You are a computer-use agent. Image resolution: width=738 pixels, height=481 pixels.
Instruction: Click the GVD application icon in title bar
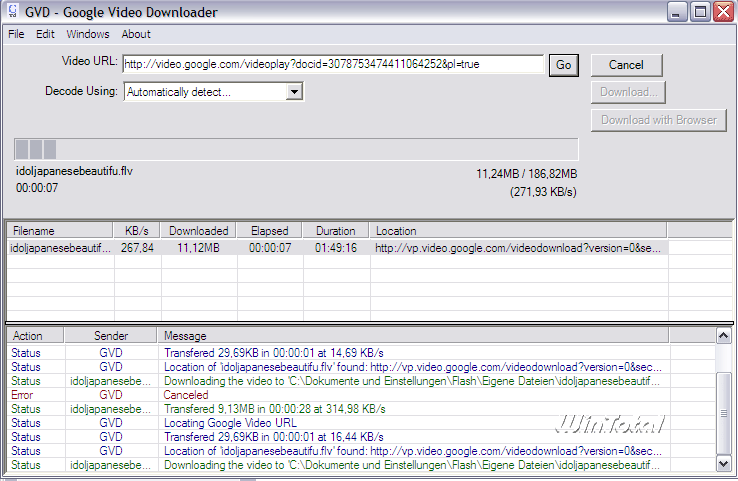click(13, 11)
